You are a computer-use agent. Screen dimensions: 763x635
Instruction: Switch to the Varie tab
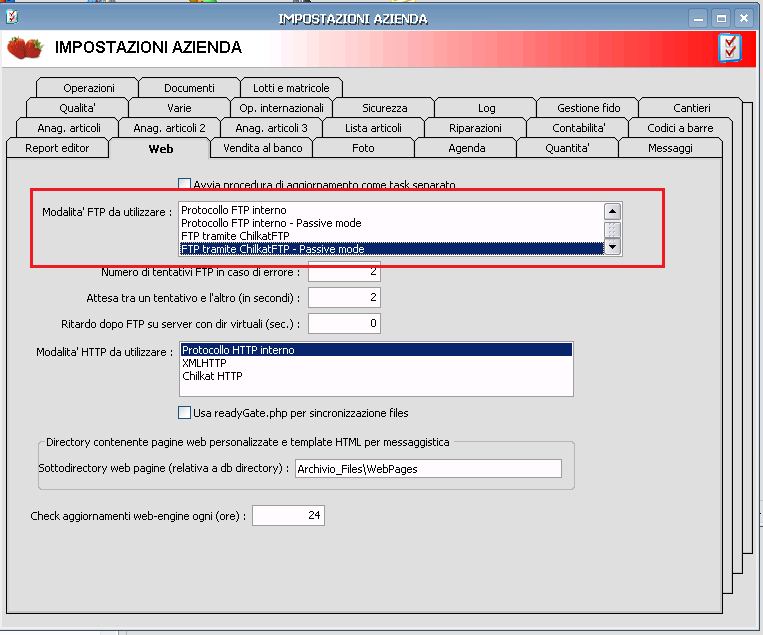click(x=179, y=108)
